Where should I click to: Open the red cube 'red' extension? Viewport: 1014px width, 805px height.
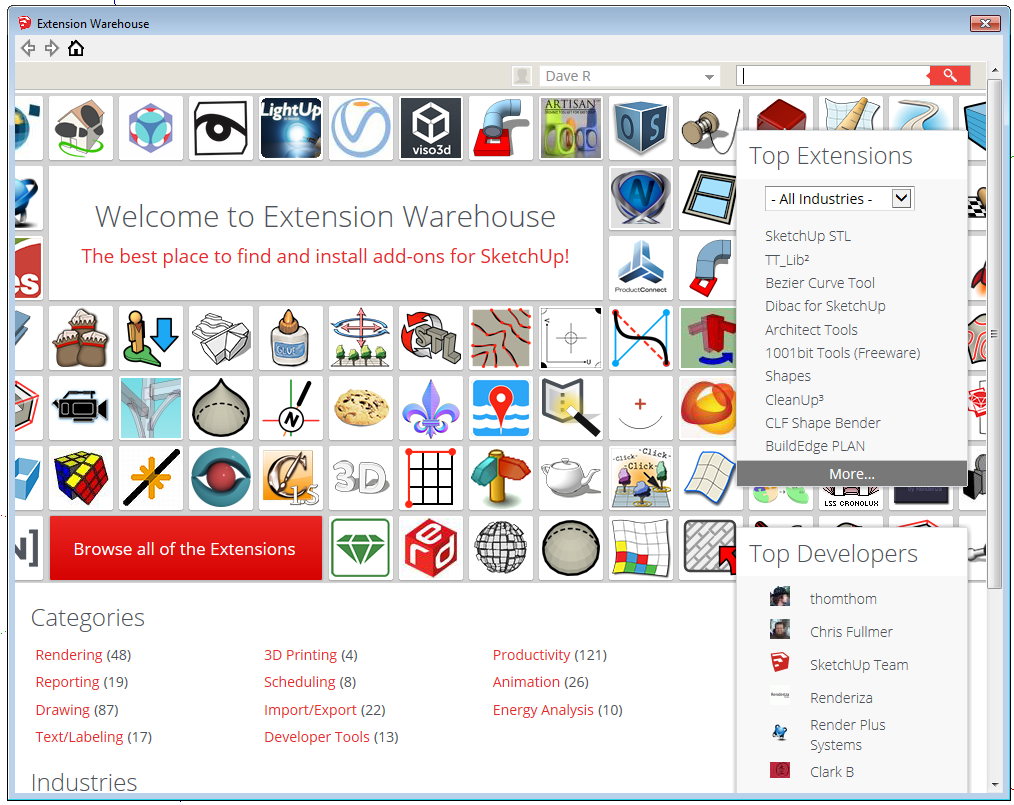(431, 548)
